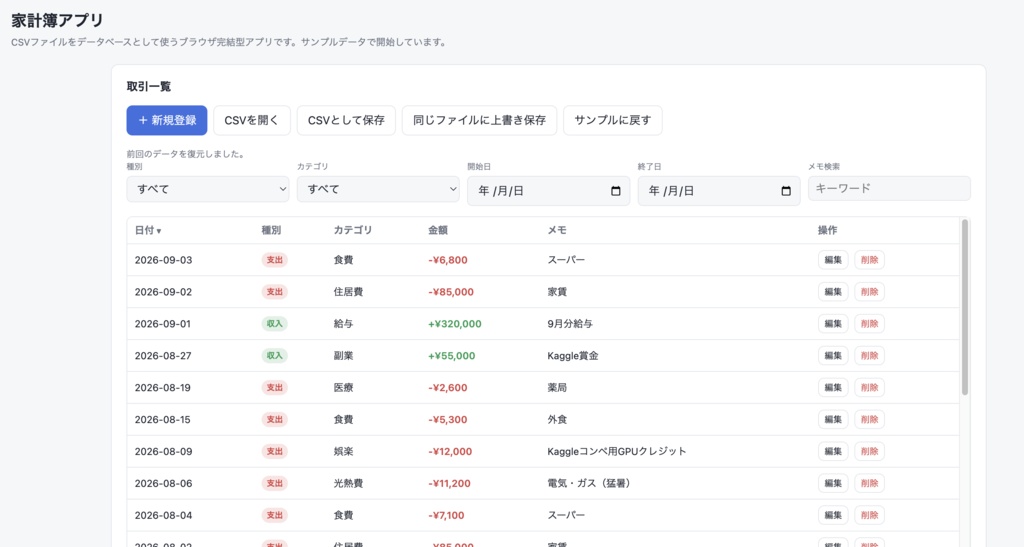1024x547 pixels.
Task: Click the 新規登録 button
Action: (x=167, y=121)
